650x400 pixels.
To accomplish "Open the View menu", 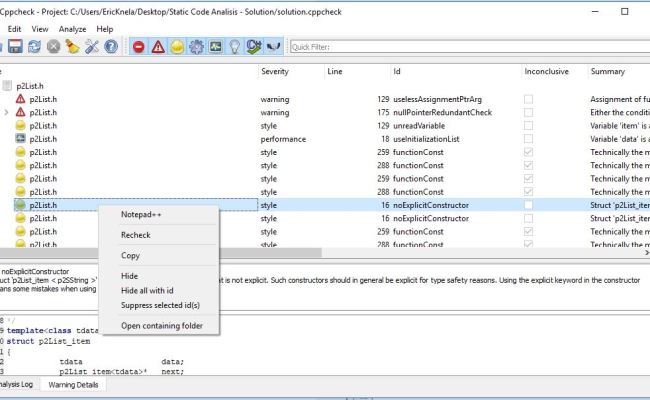I will pos(40,29).
